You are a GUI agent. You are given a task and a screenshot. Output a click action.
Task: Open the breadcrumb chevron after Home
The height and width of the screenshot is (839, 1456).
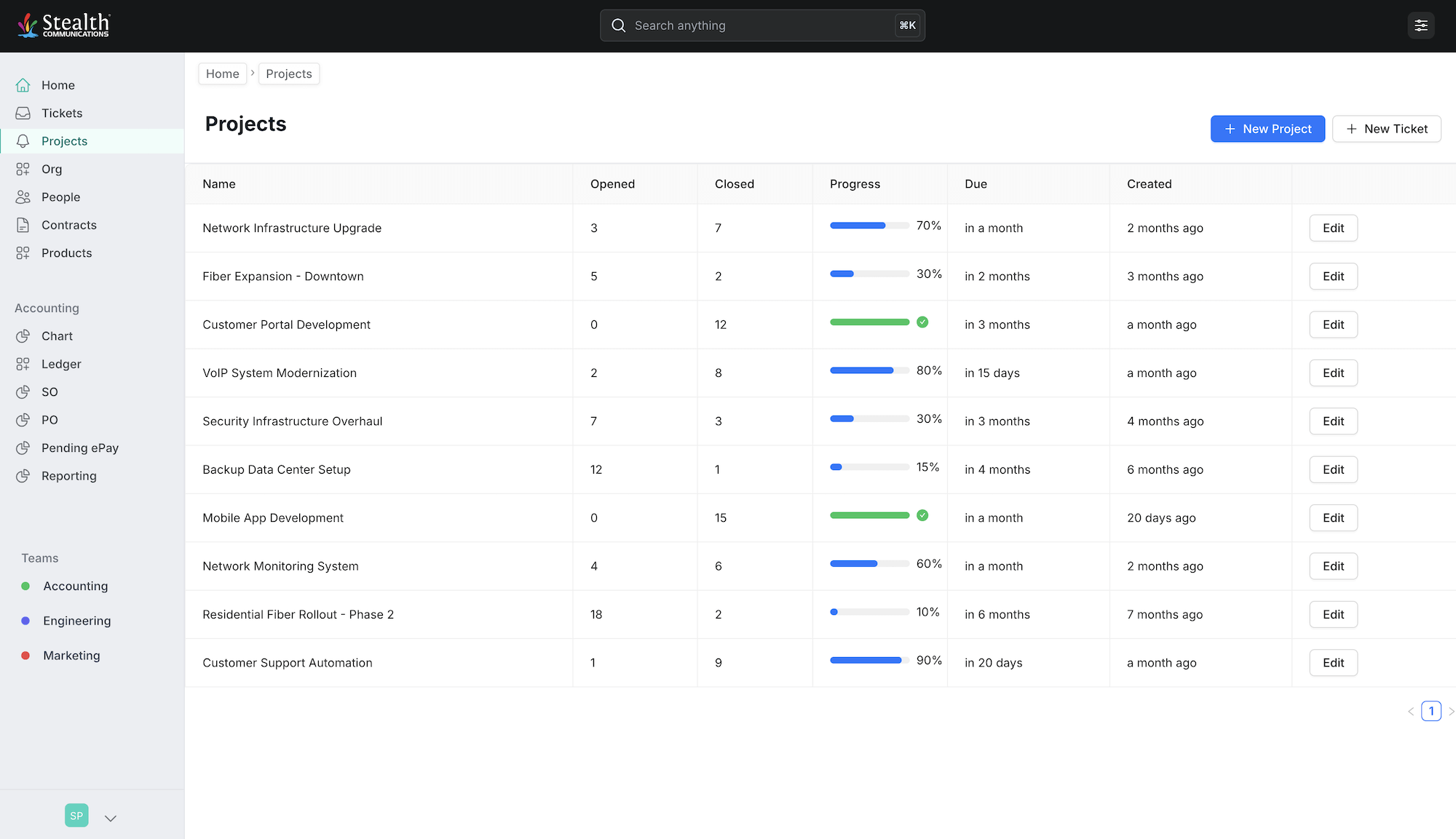252,73
